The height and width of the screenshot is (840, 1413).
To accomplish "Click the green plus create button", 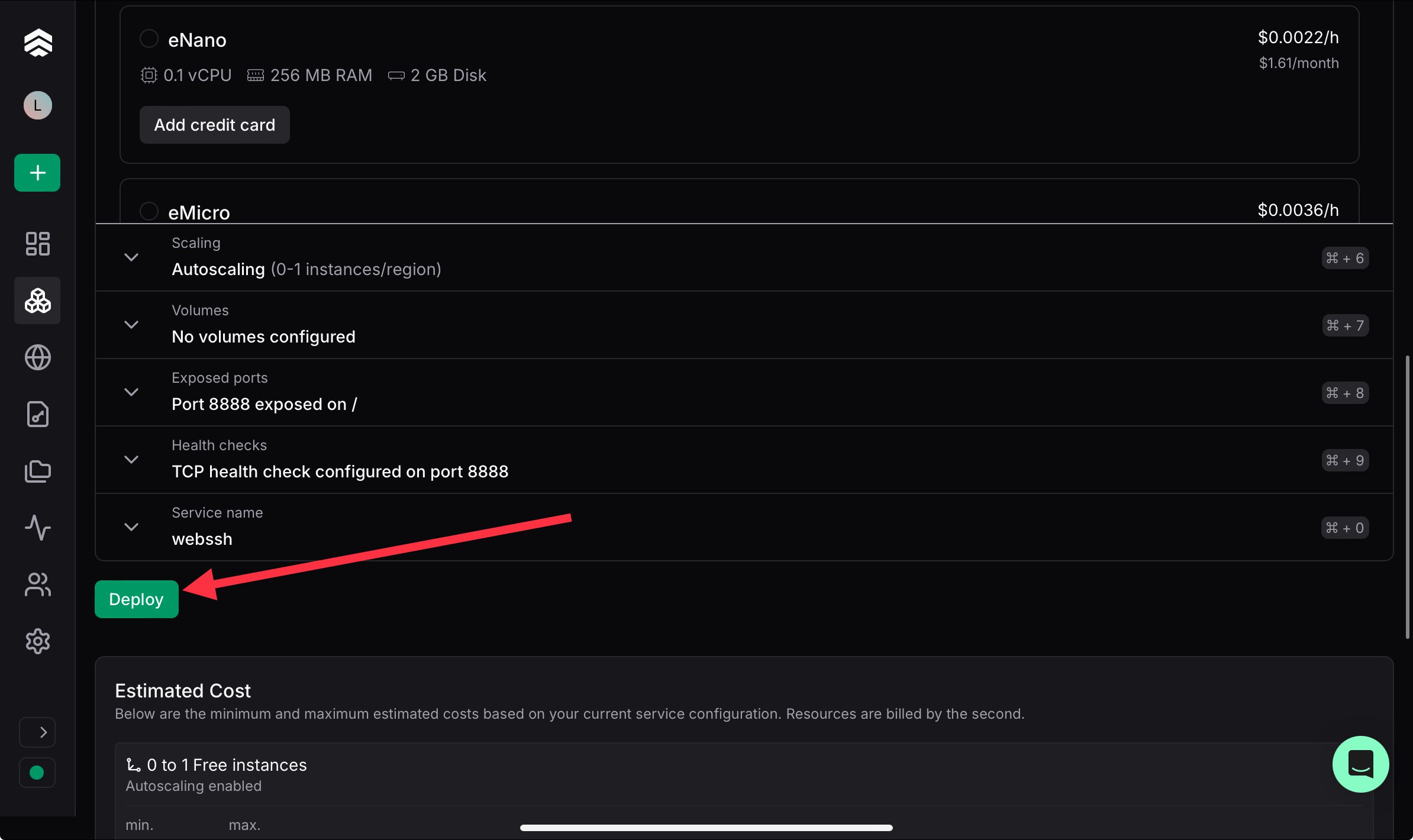I will click(x=37, y=173).
